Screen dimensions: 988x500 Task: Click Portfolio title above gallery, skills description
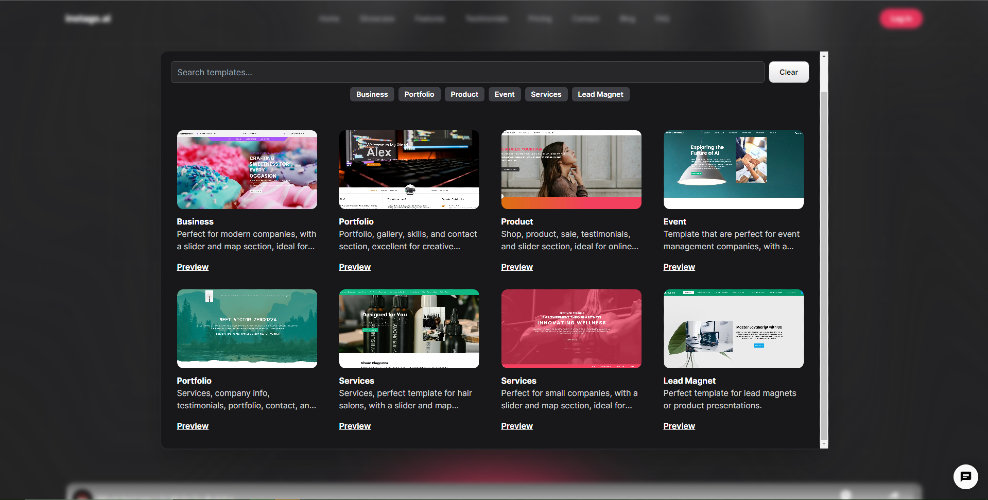(x=356, y=222)
